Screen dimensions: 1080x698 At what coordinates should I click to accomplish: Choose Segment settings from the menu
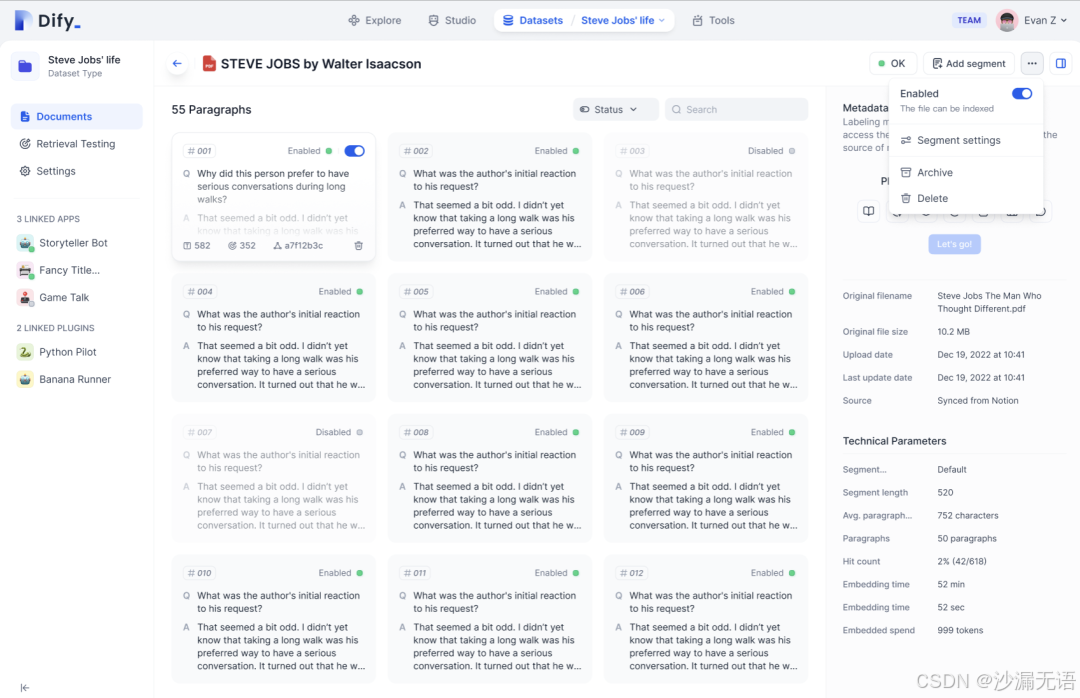coord(966,140)
